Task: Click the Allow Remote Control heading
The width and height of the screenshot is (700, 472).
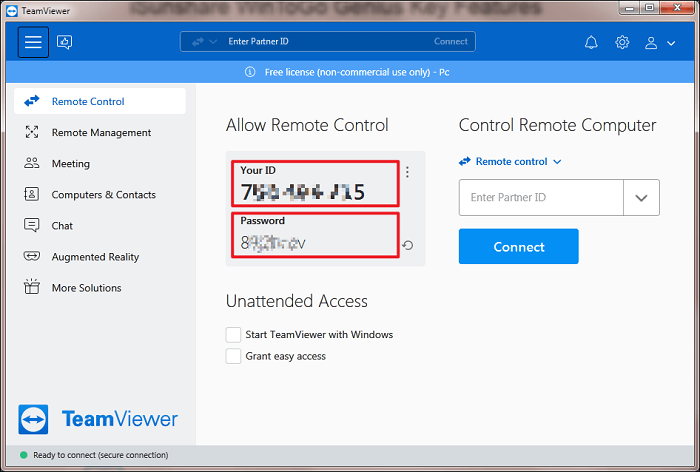Action: (307, 125)
